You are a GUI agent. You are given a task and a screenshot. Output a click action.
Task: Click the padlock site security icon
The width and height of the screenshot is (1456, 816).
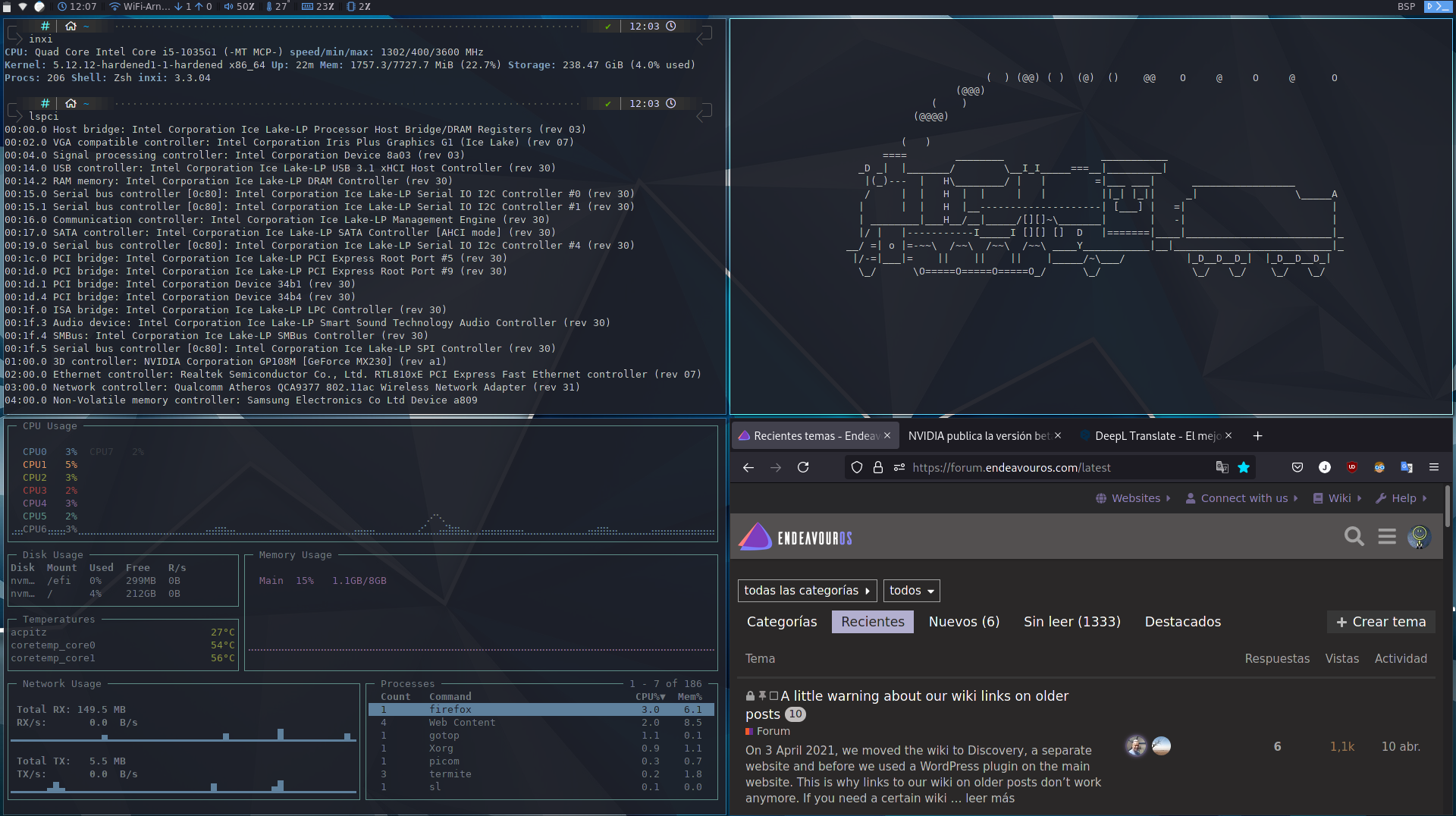point(878,467)
